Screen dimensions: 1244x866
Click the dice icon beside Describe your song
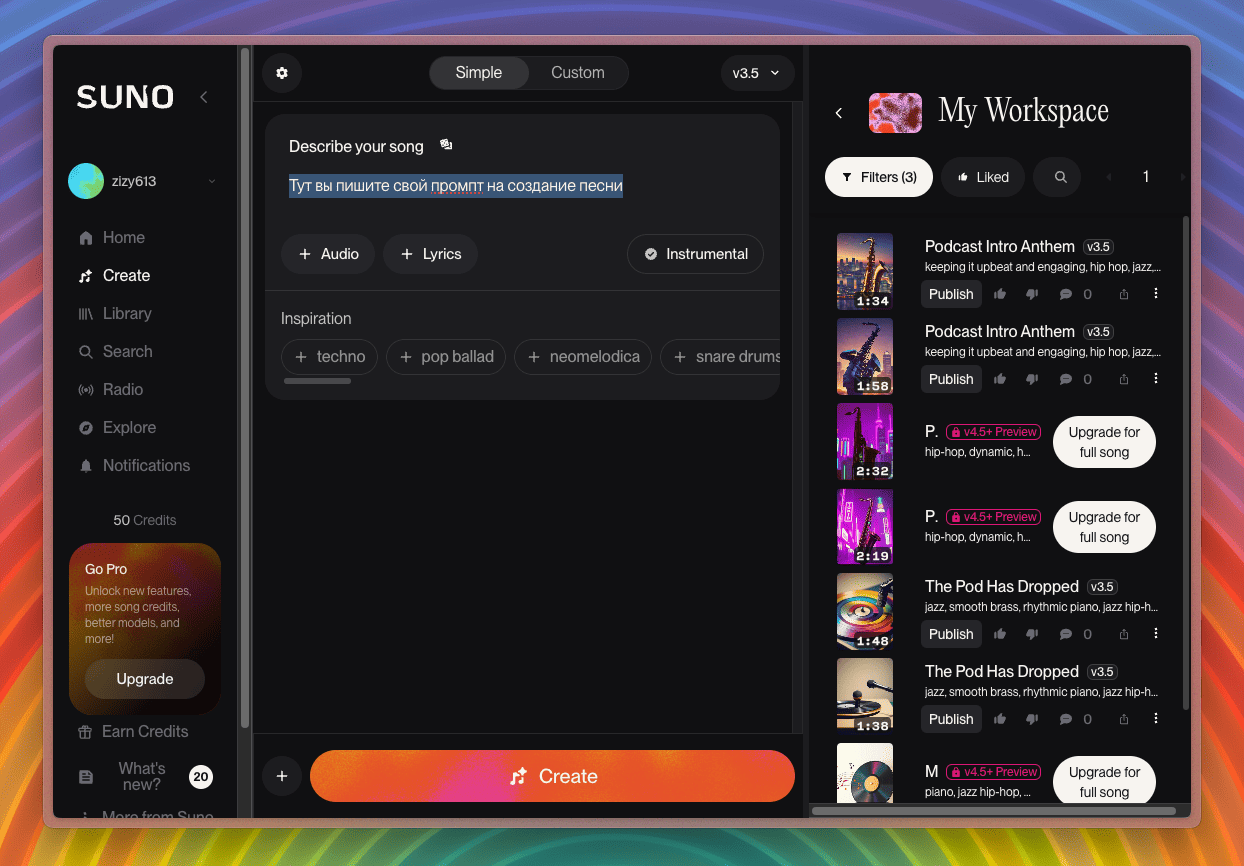pyautogui.click(x=446, y=145)
